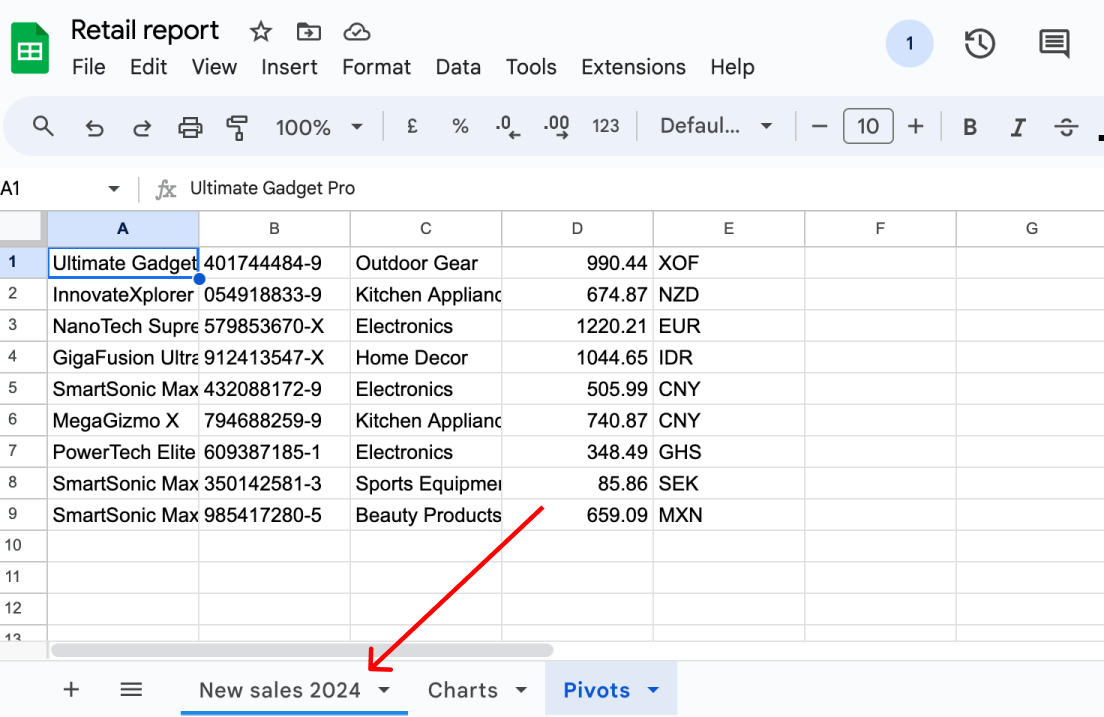Select column D header
Screen dimensions: 1104x717
click(577, 228)
